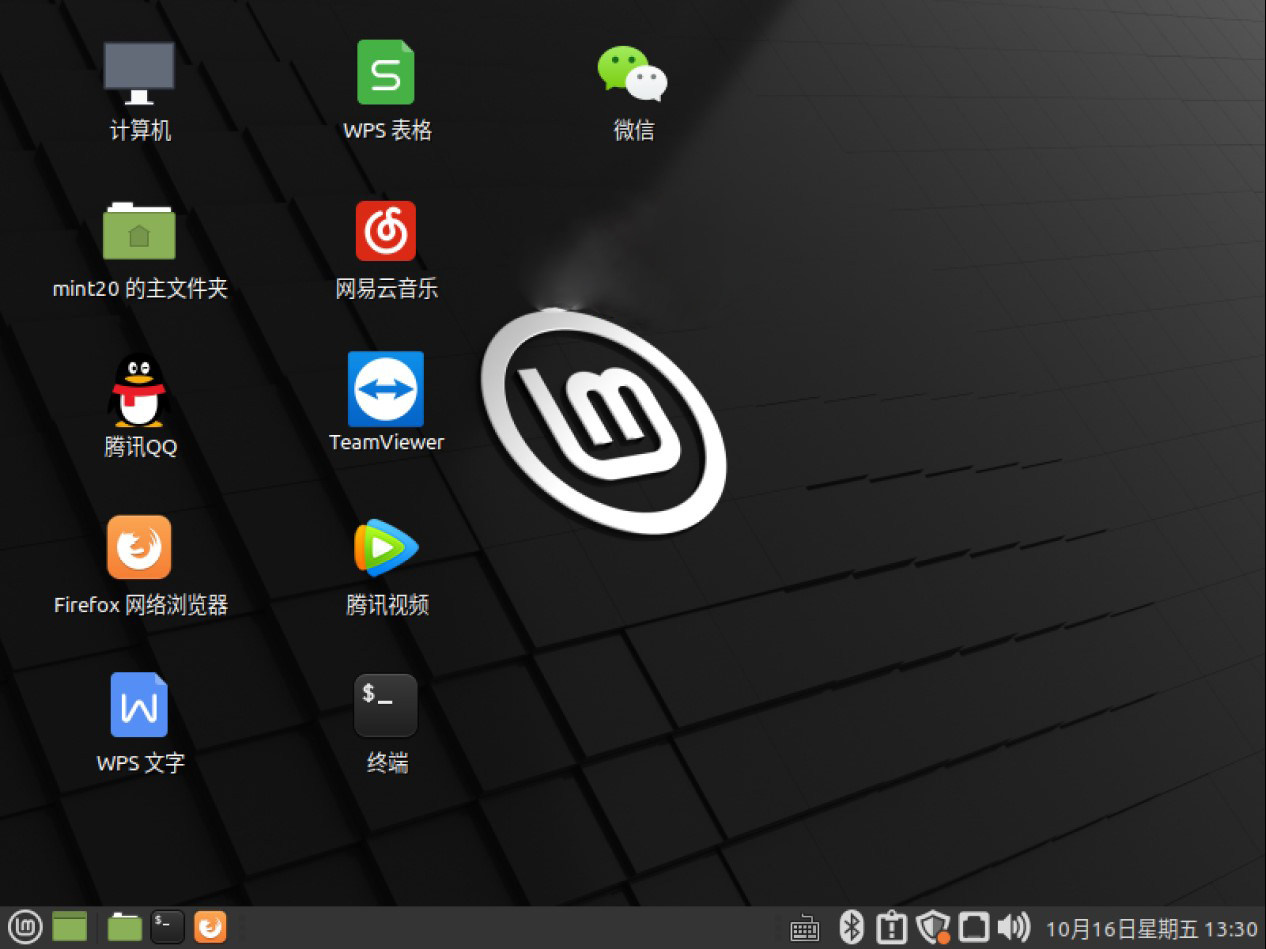Click the TeamViewer label text
This screenshot has width=1266, height=949.
coord(386,442)
